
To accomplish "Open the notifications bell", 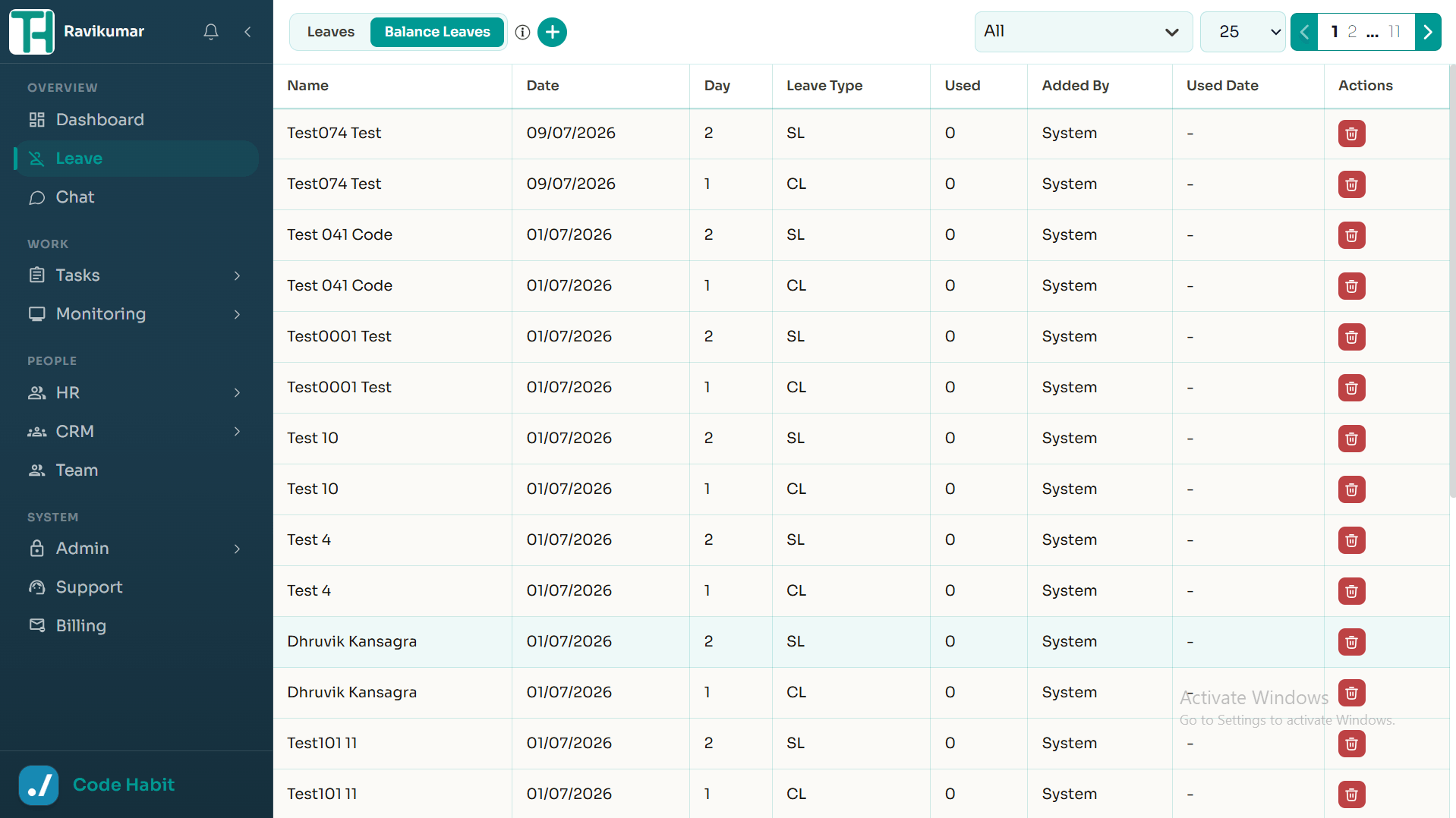I will (211, 32).
